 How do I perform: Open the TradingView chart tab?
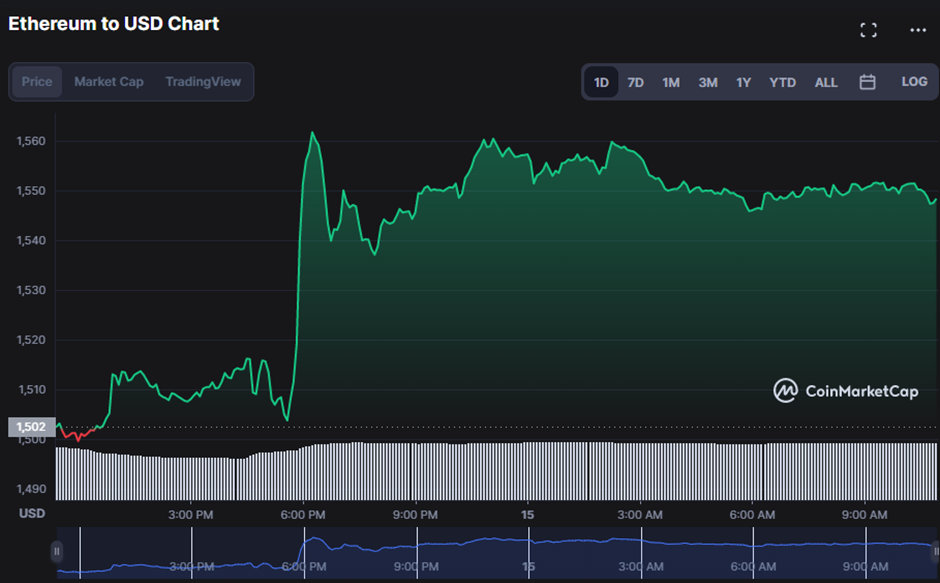(x=203, y=82)
